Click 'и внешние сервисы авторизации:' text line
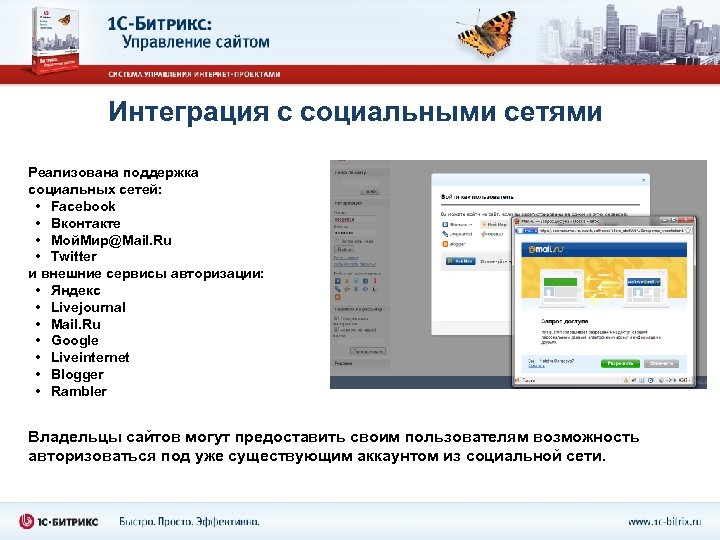The image size is (720, 540). [146, 274]
